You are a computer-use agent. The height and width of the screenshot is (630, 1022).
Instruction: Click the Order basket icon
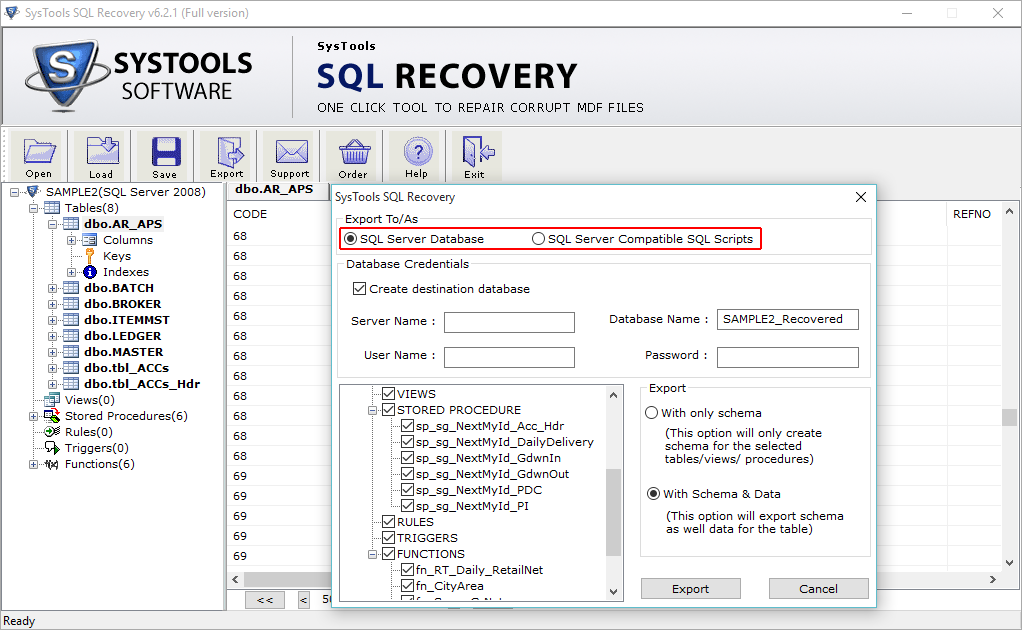(354, 152)
